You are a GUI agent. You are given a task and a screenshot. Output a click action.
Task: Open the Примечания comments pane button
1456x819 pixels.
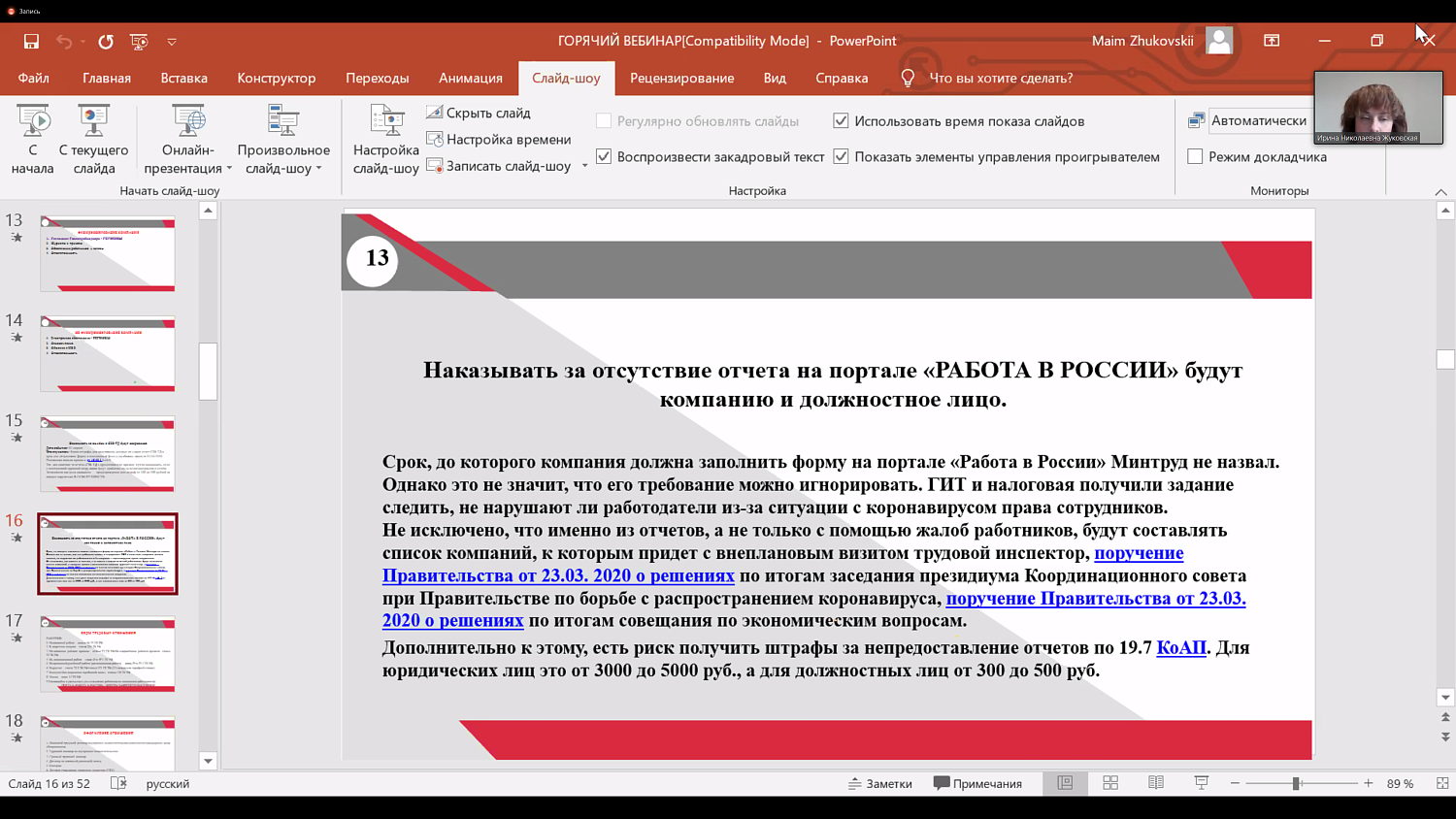977,783
